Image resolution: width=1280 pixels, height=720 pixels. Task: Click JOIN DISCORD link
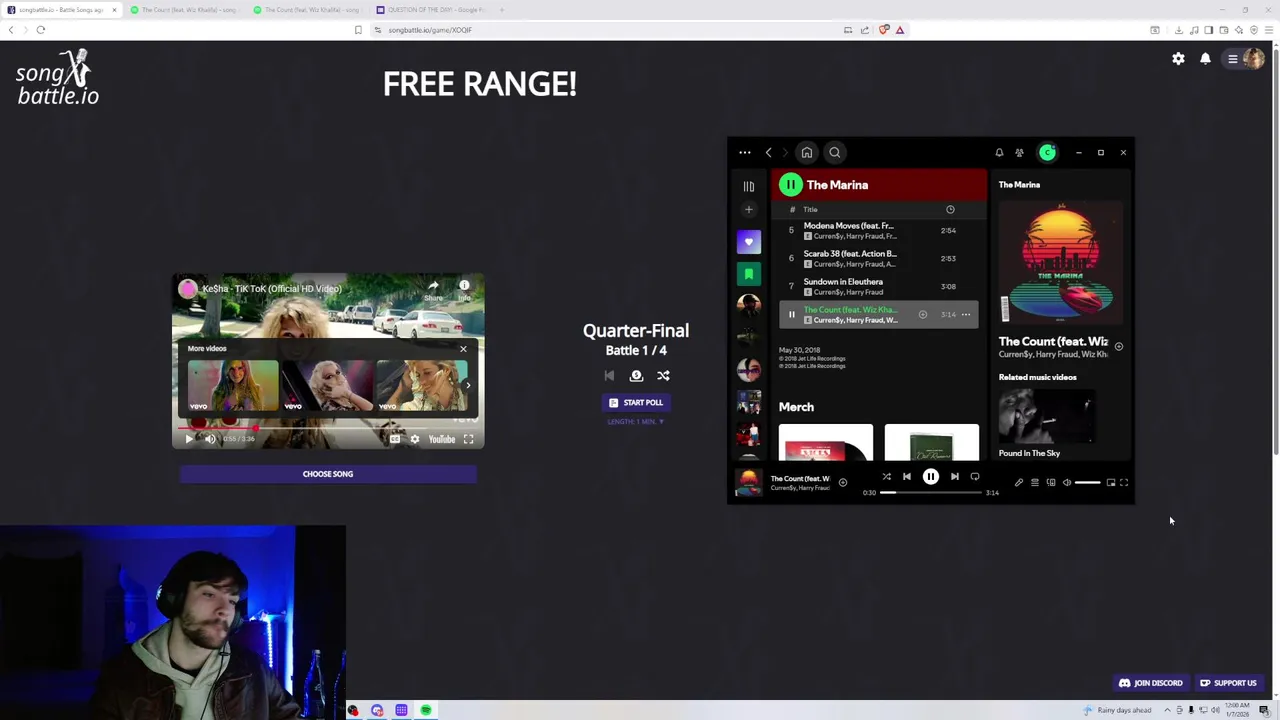click(x=1151, y=683)
